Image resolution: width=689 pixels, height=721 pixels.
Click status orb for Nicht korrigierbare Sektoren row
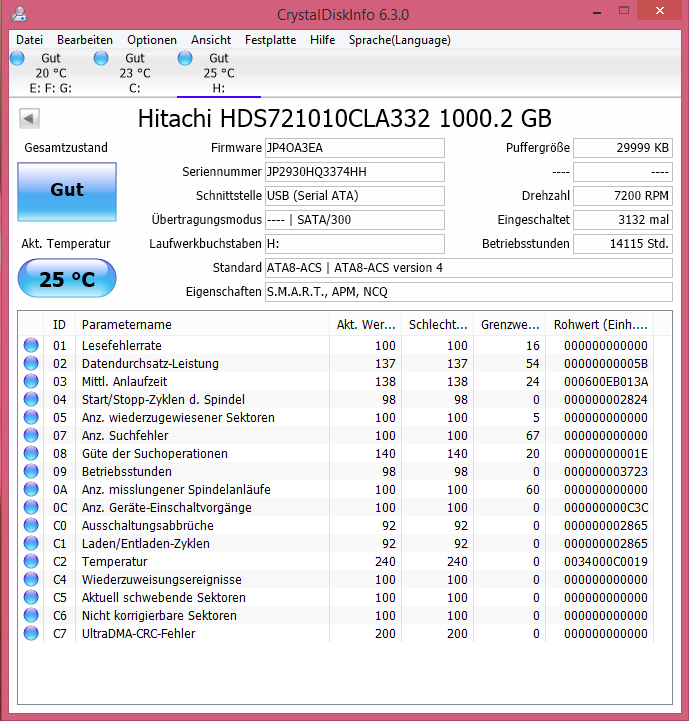tap(31, 615)
